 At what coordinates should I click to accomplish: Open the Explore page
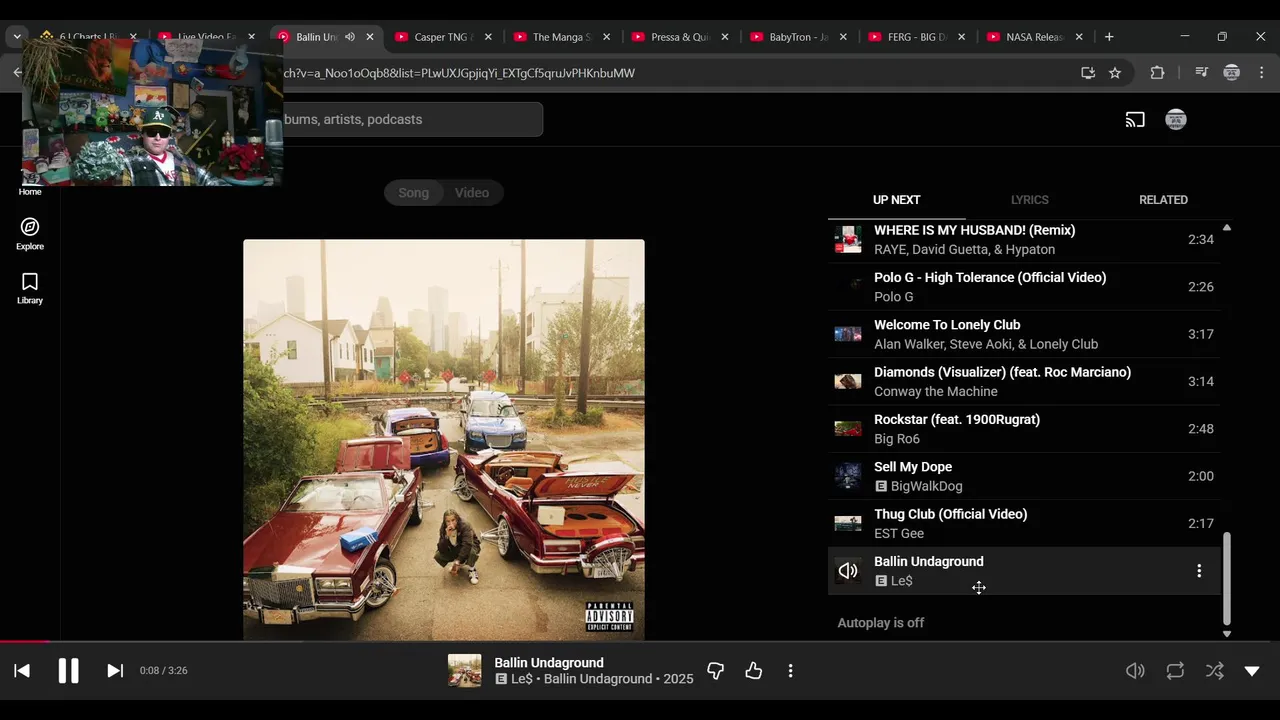(x=30, y=234)
